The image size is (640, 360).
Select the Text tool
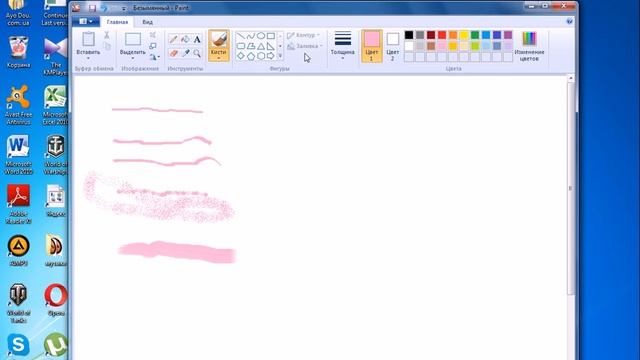pos(197,40)
